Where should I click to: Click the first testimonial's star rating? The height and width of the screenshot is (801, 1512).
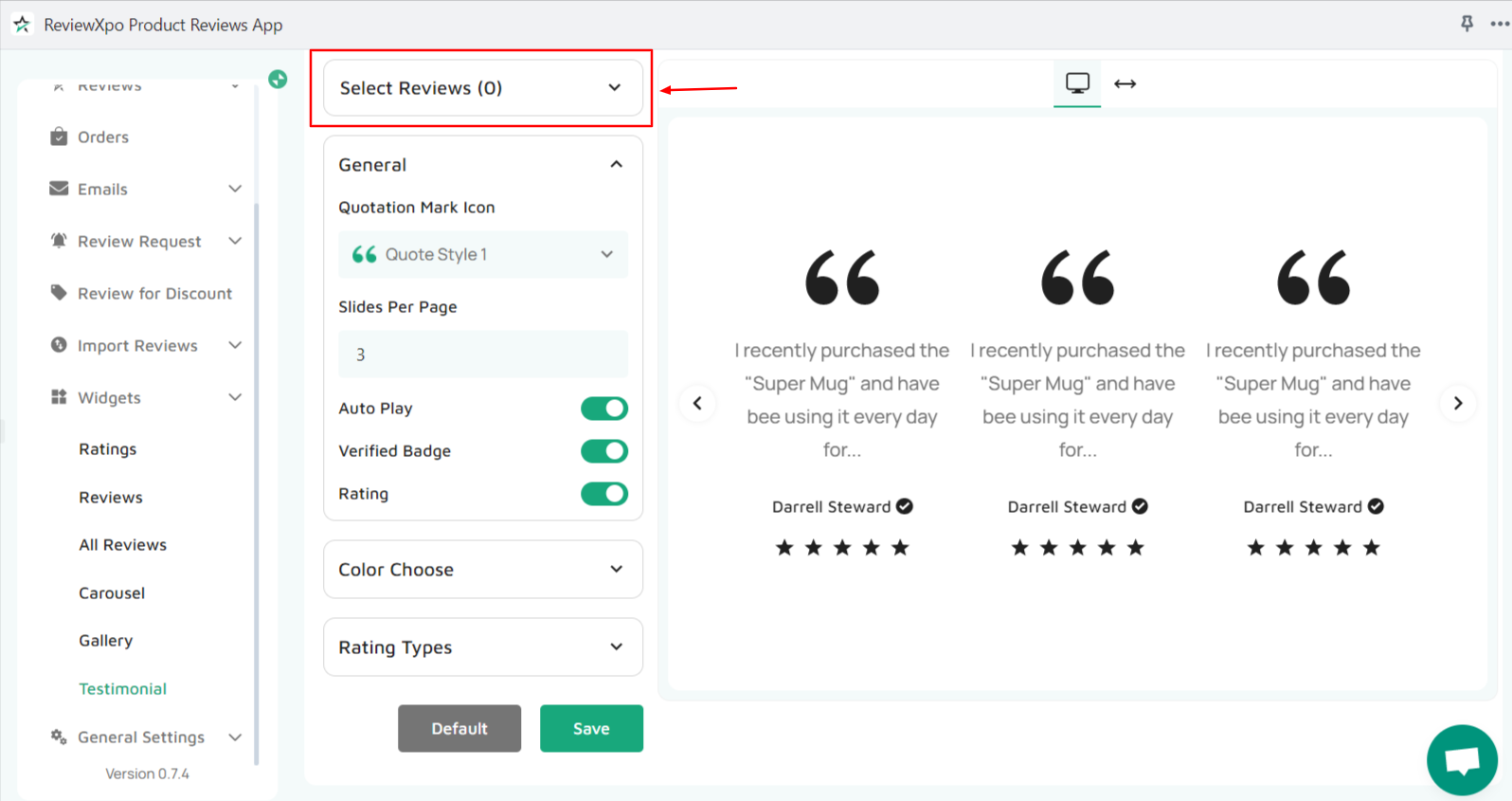pos(842,547)
